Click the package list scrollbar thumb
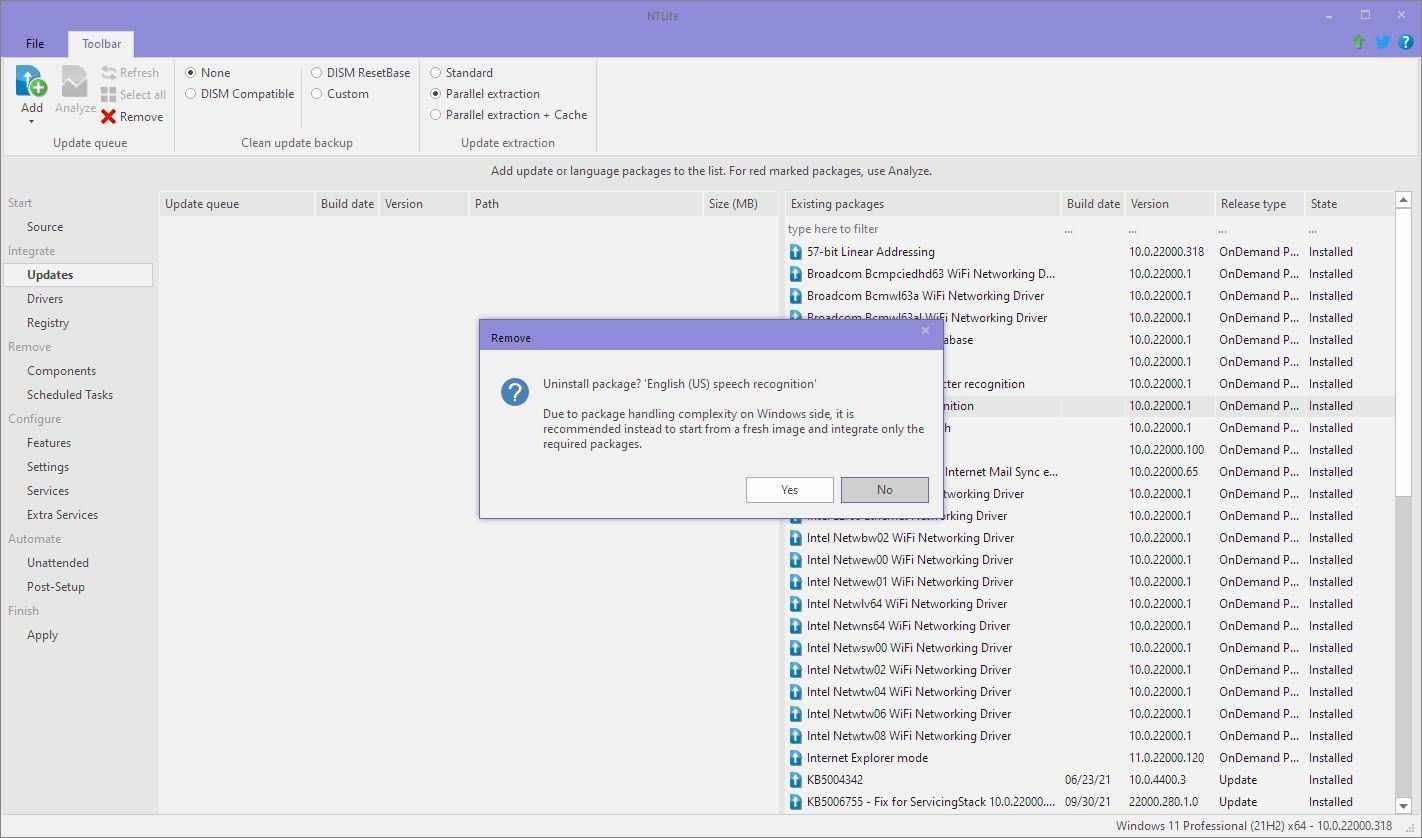Image resolution: width=1422 pixels, height=838 pixels. pyautogui.click(x=1403, y=351)
